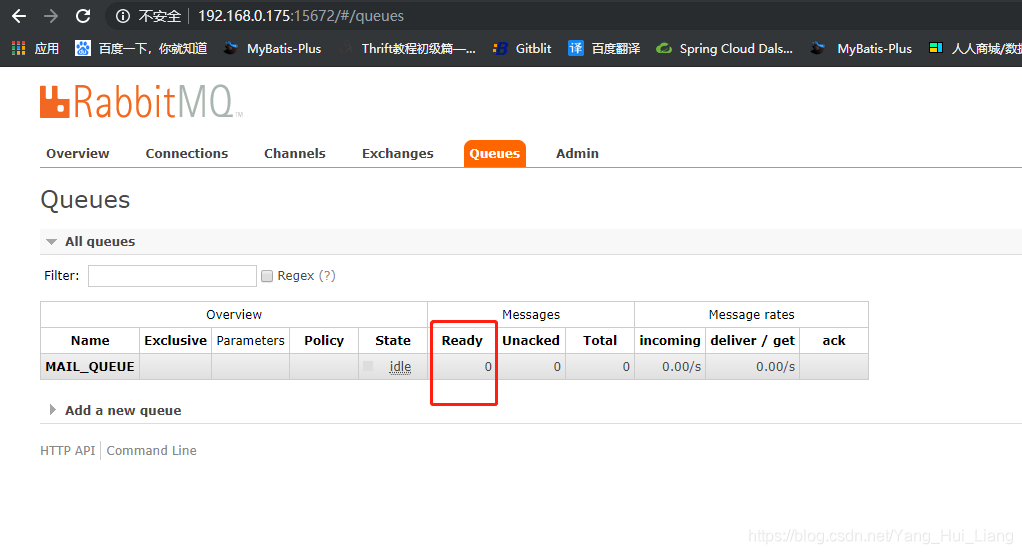Open the MAIL_QUEUE queue details

coord(90,367)
